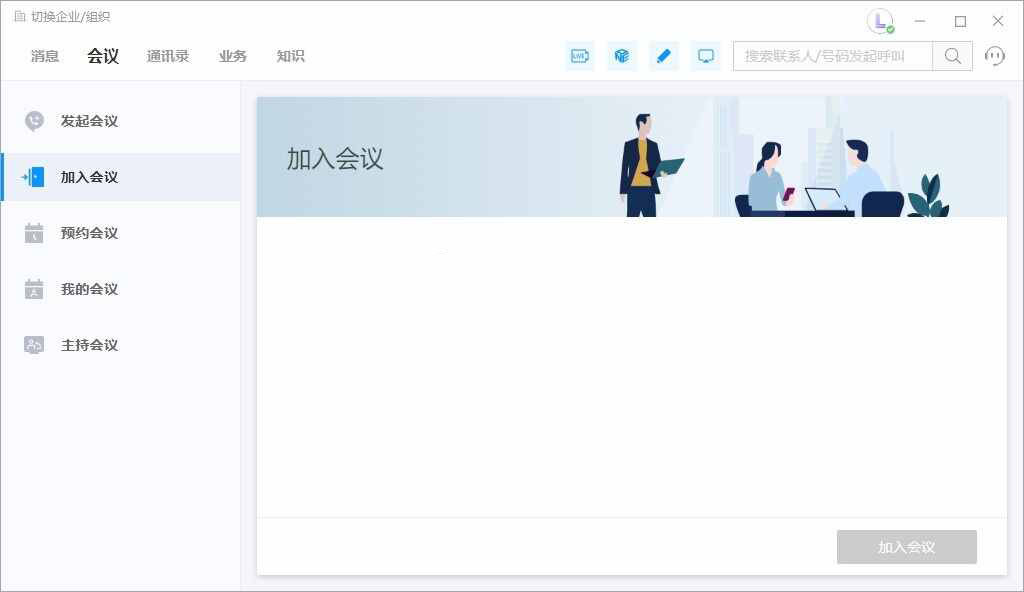Viewport: 1024px width, 592px height.
Task: Click the 预约会议 calendar icon
Action: click(x=33, y=232)
